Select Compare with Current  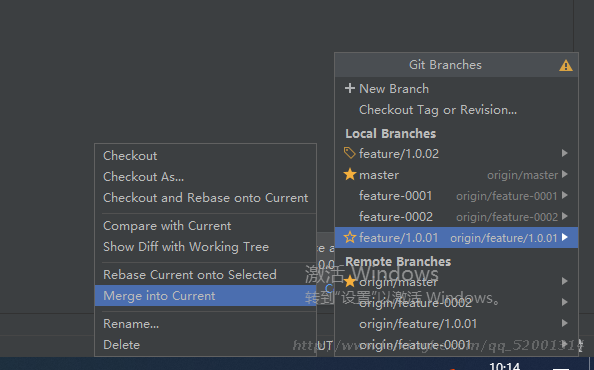coord(206,226)
